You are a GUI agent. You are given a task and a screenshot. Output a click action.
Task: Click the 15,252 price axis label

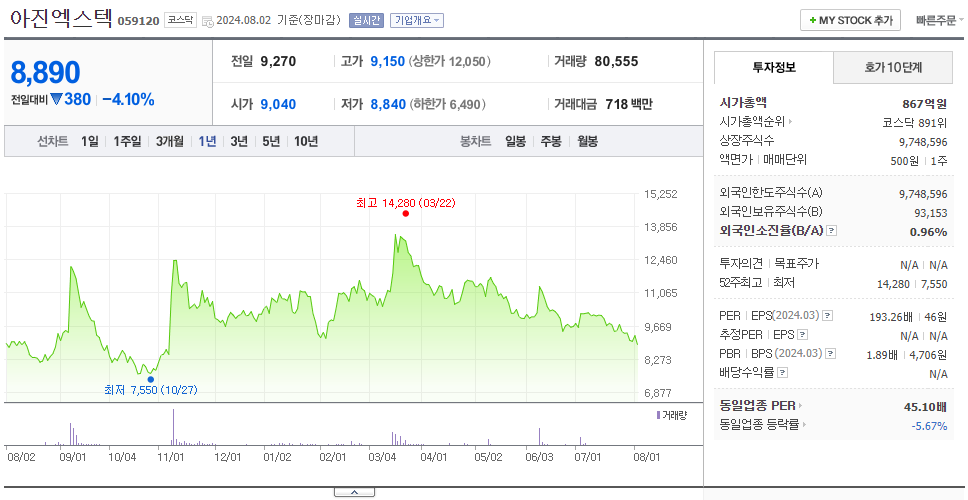pos(661,194)
